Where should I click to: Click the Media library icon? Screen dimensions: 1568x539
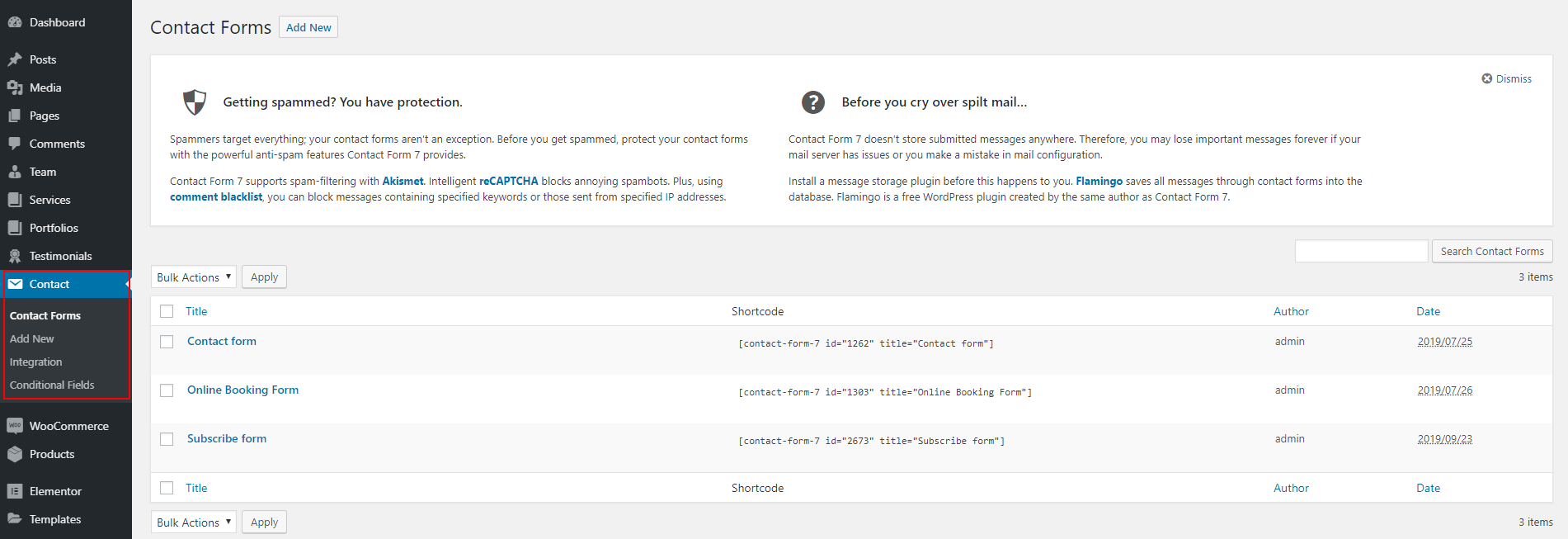pos(15,87)
